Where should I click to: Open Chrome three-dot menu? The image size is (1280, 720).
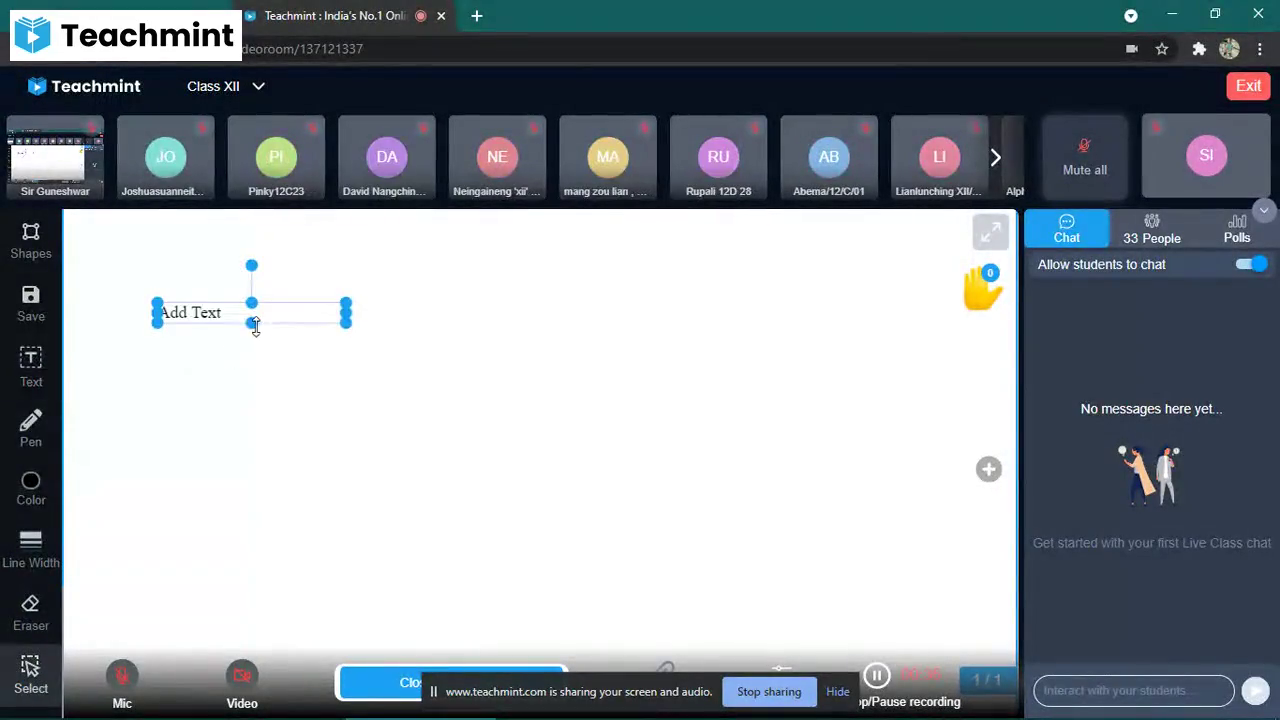(x=1260, y=49)
